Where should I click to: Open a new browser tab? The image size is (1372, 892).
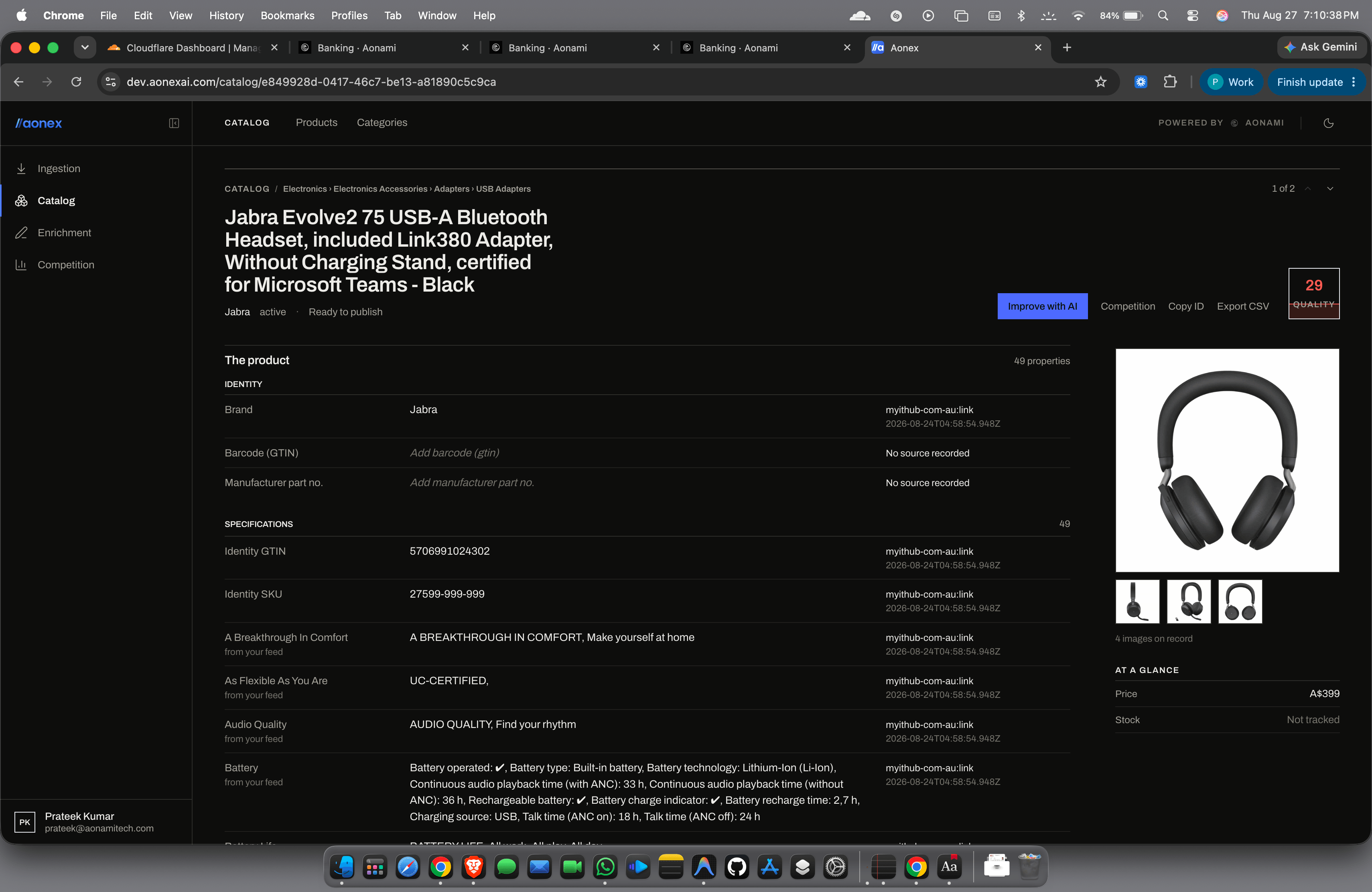pyautogui.click(x=1066, y=47)
